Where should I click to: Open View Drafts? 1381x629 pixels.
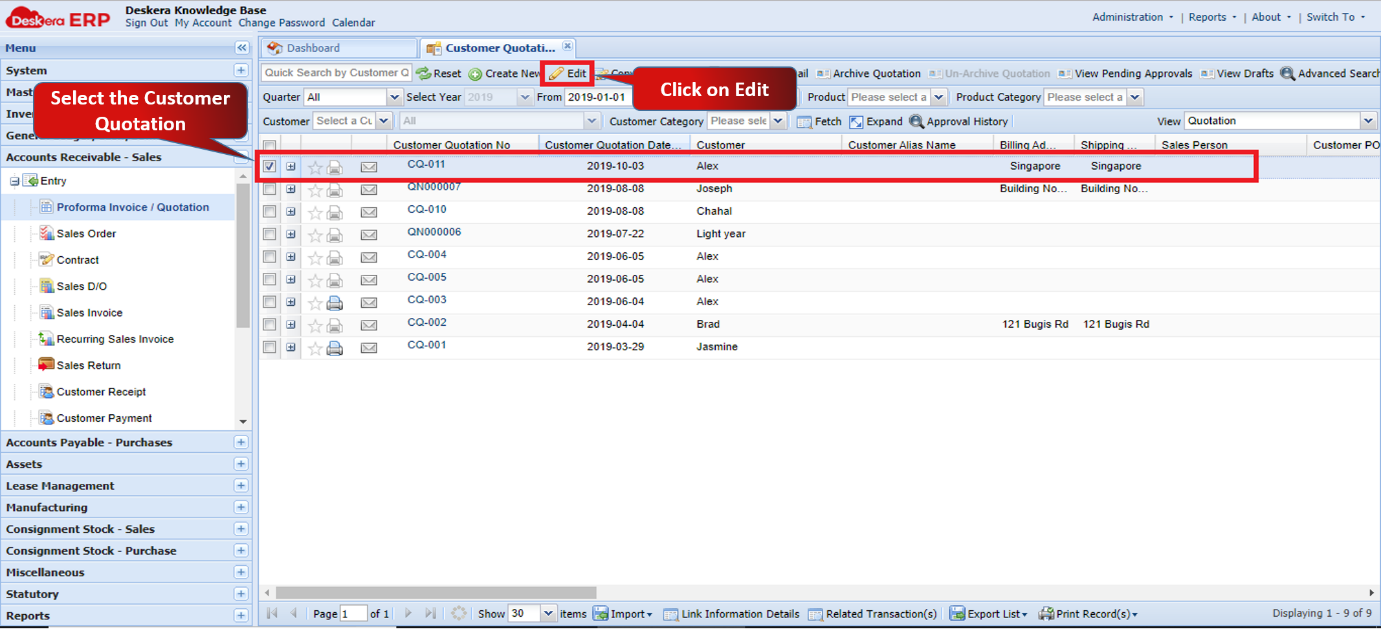[1237, 73]
